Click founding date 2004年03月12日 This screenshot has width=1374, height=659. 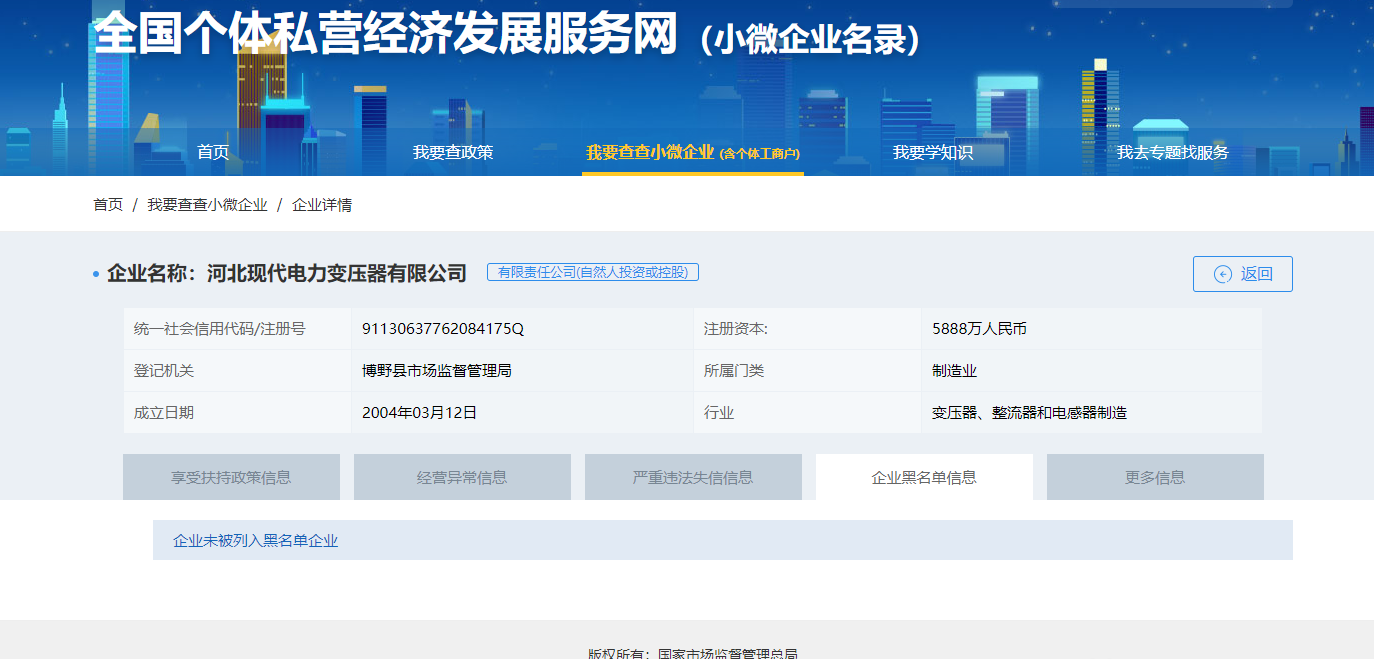click(x=419, y=412)
